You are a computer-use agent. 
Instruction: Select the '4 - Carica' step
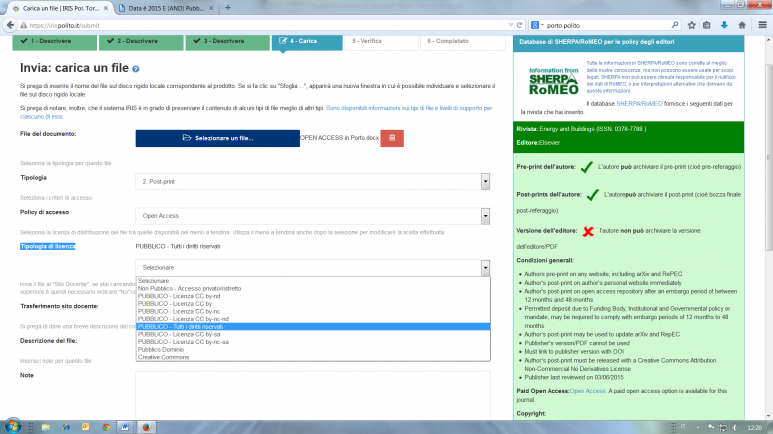[x=307, y=41]
